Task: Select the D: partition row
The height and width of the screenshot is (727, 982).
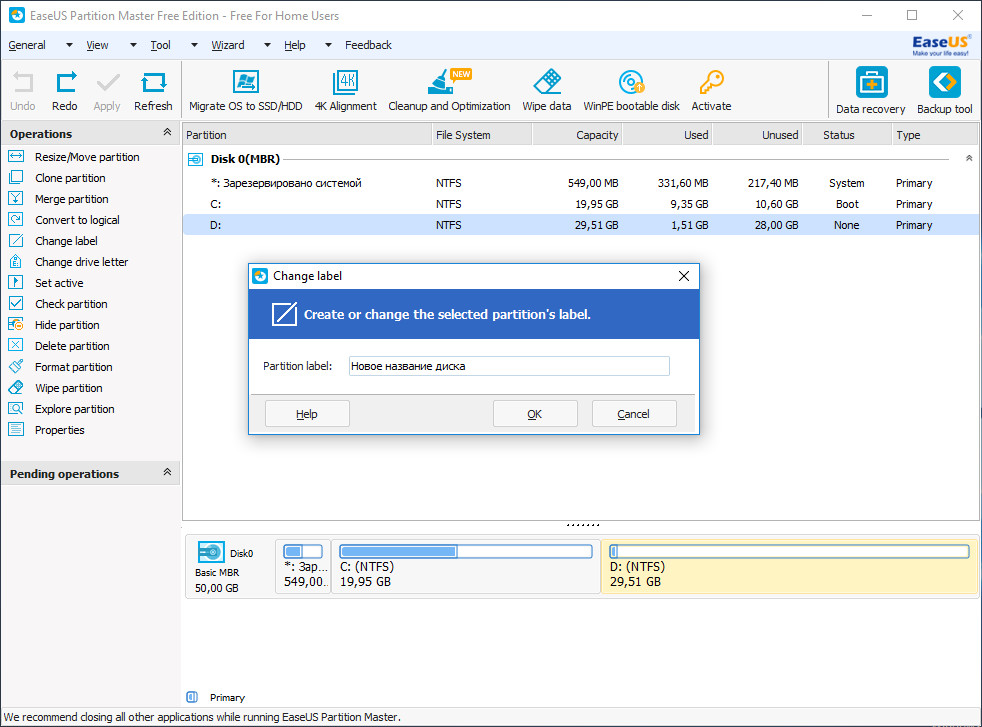Action: [x=581, y=225]
